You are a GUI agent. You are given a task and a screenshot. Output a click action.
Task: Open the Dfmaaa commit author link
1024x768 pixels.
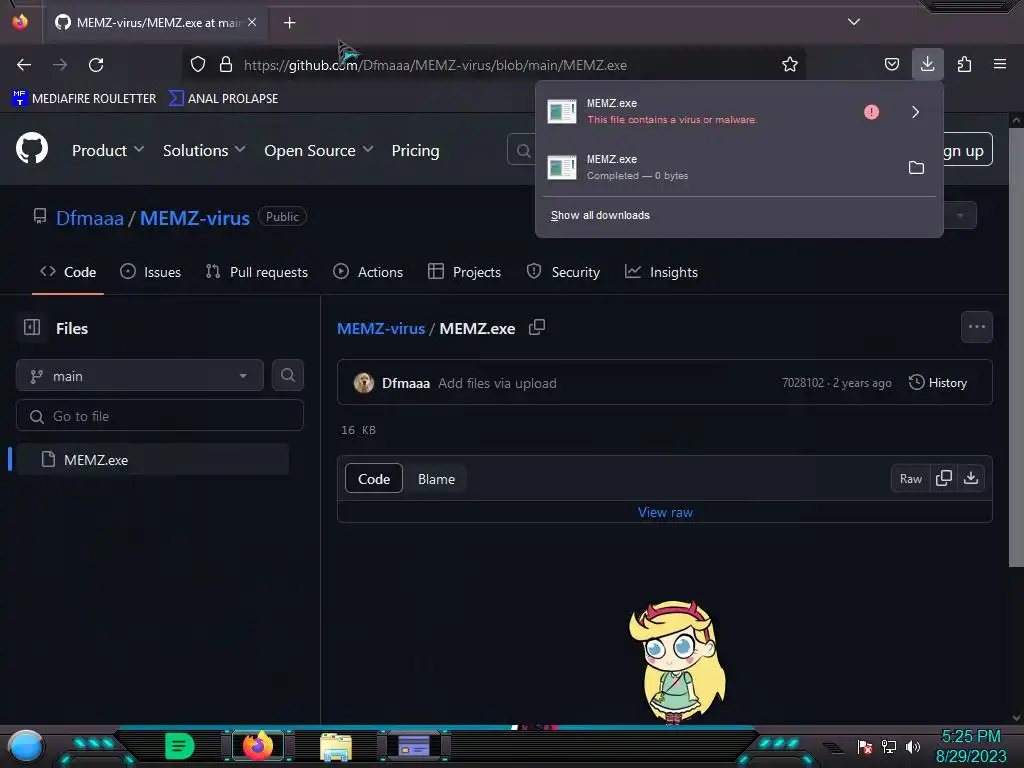coord(406,383)
